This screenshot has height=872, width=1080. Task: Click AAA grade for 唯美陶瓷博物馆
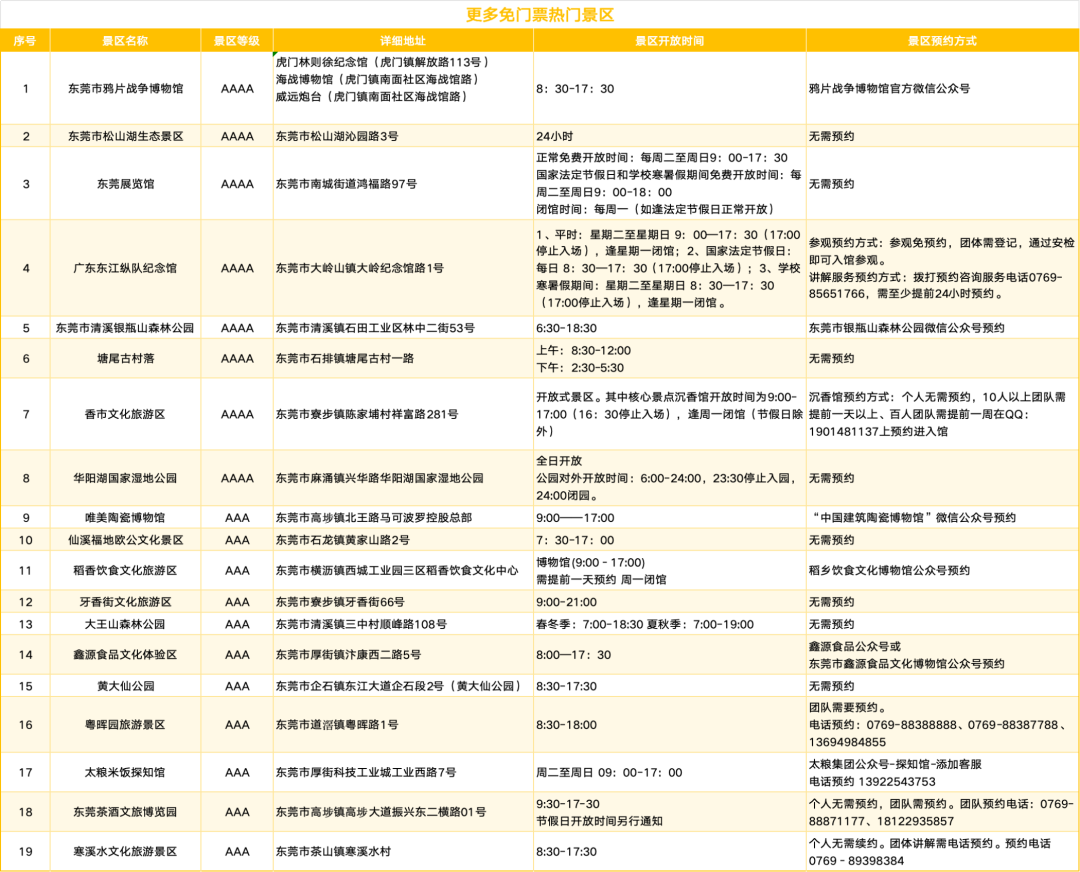[237, 517]
